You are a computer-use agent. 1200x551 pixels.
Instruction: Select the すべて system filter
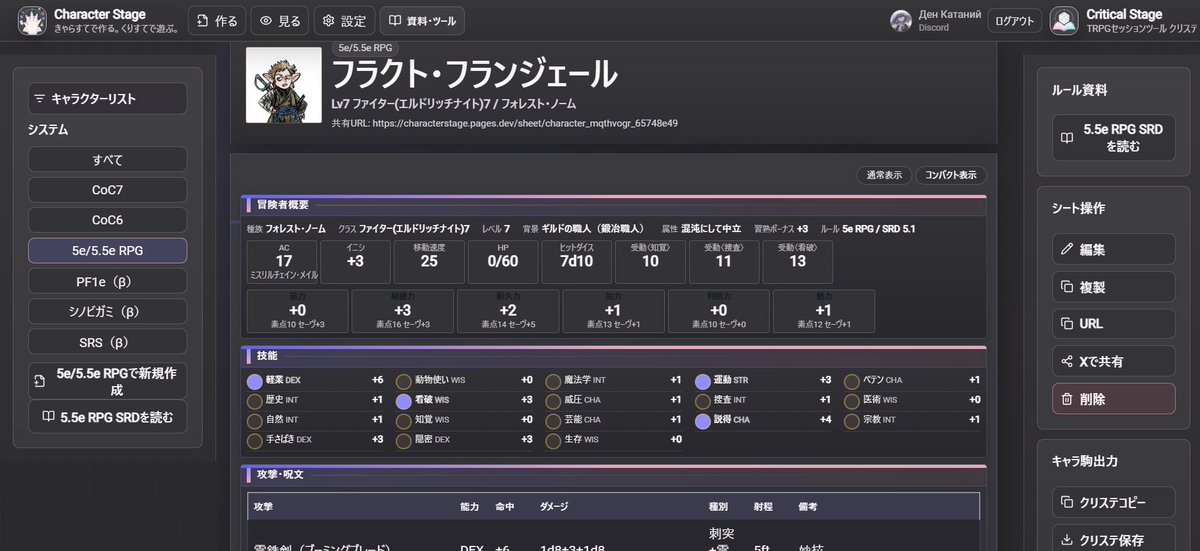pos(107,160)
